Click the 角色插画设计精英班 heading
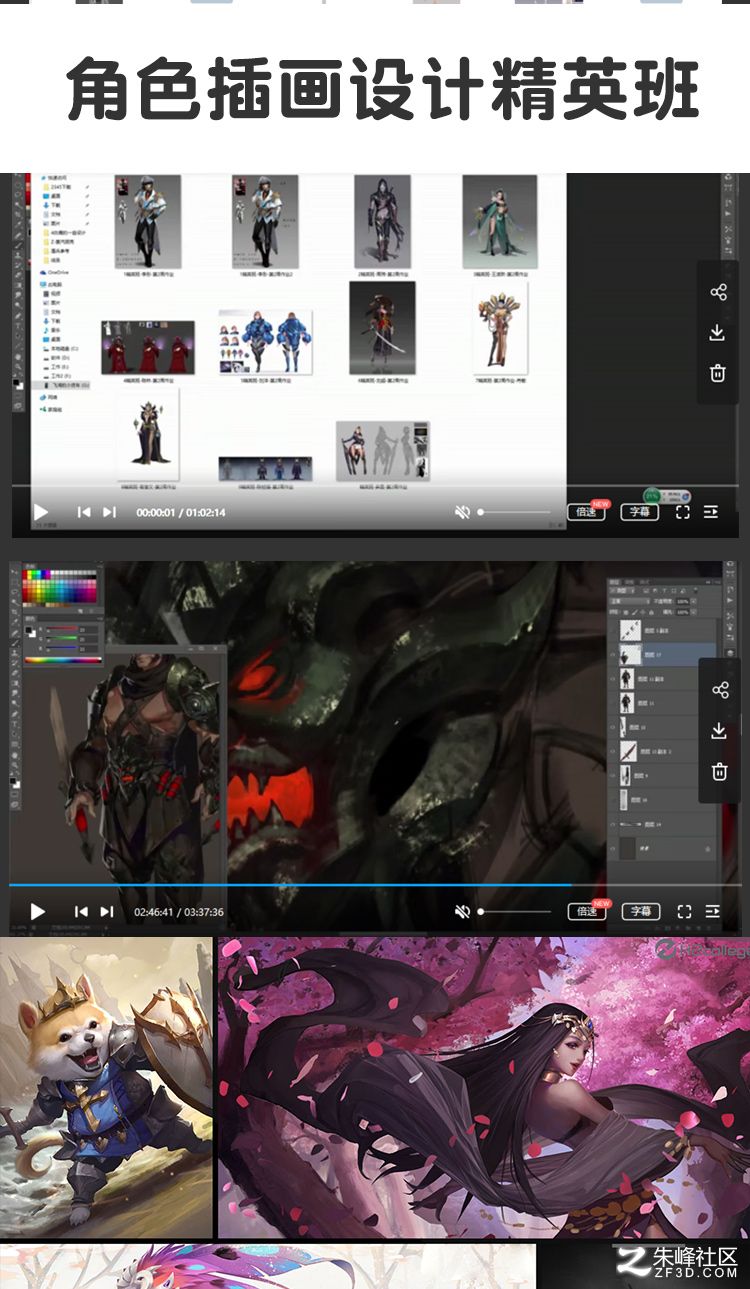The width and height of the screenshot is (750, 1289). (x=382, y=89)
